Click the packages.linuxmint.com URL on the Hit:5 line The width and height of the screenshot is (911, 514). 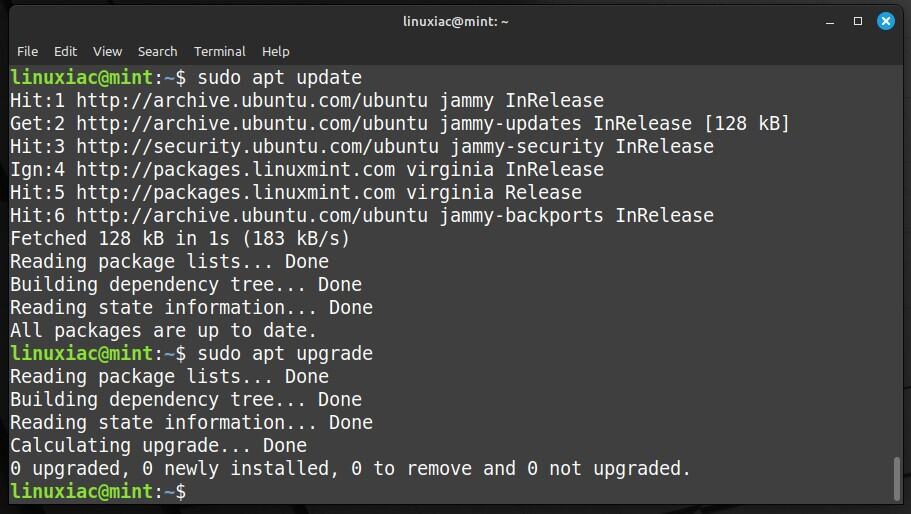(x=236, y=192)
